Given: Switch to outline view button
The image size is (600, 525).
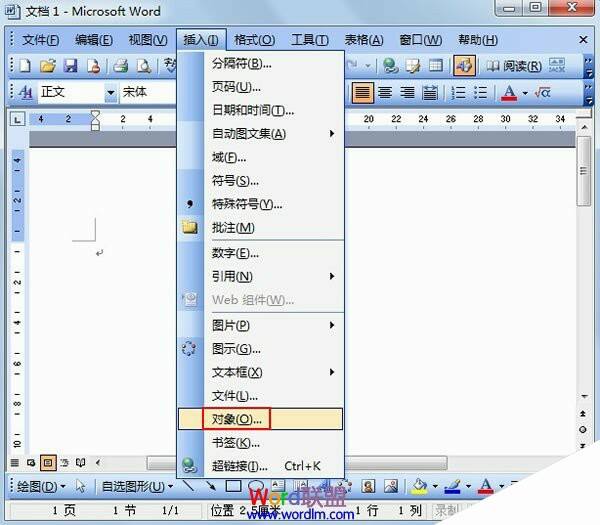Looking at the screenshot, I should [64, 463].
